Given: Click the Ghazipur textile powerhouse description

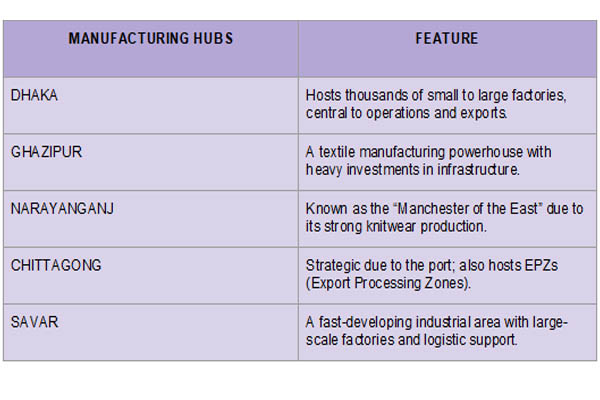Looking at the screenshot, I should pos(428,161).
